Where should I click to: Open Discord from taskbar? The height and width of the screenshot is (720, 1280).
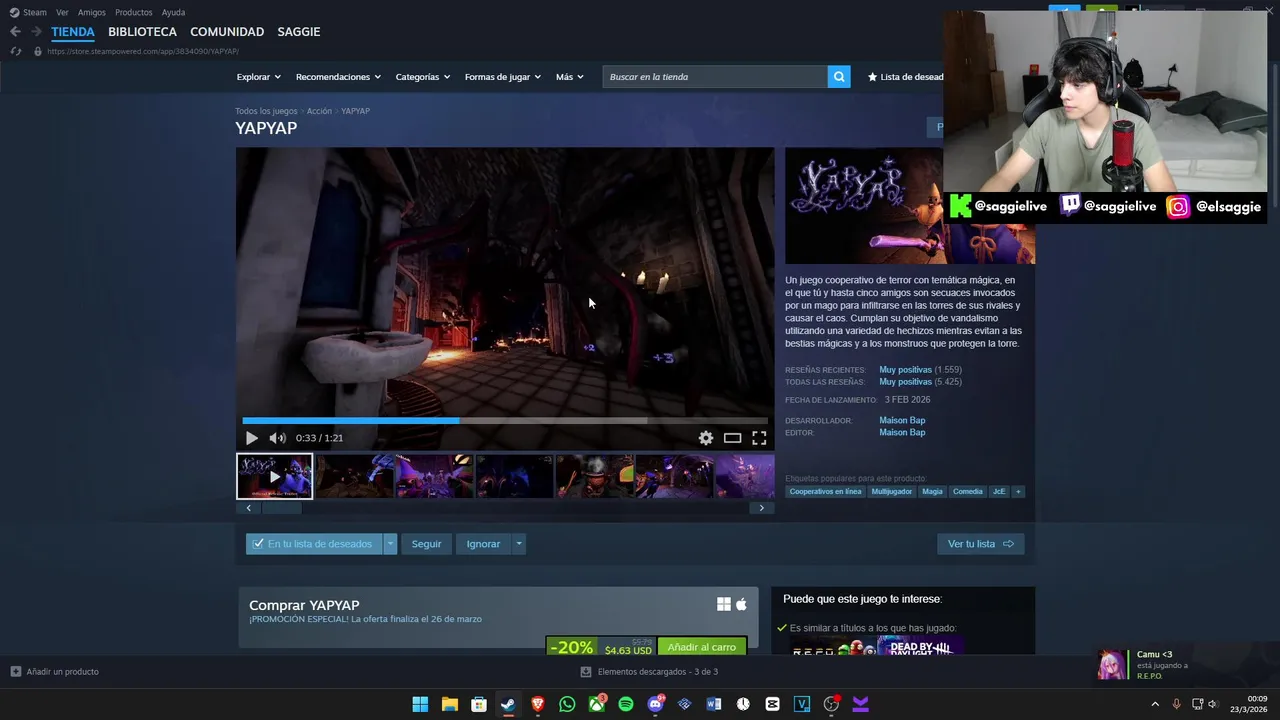coord(655,704)
